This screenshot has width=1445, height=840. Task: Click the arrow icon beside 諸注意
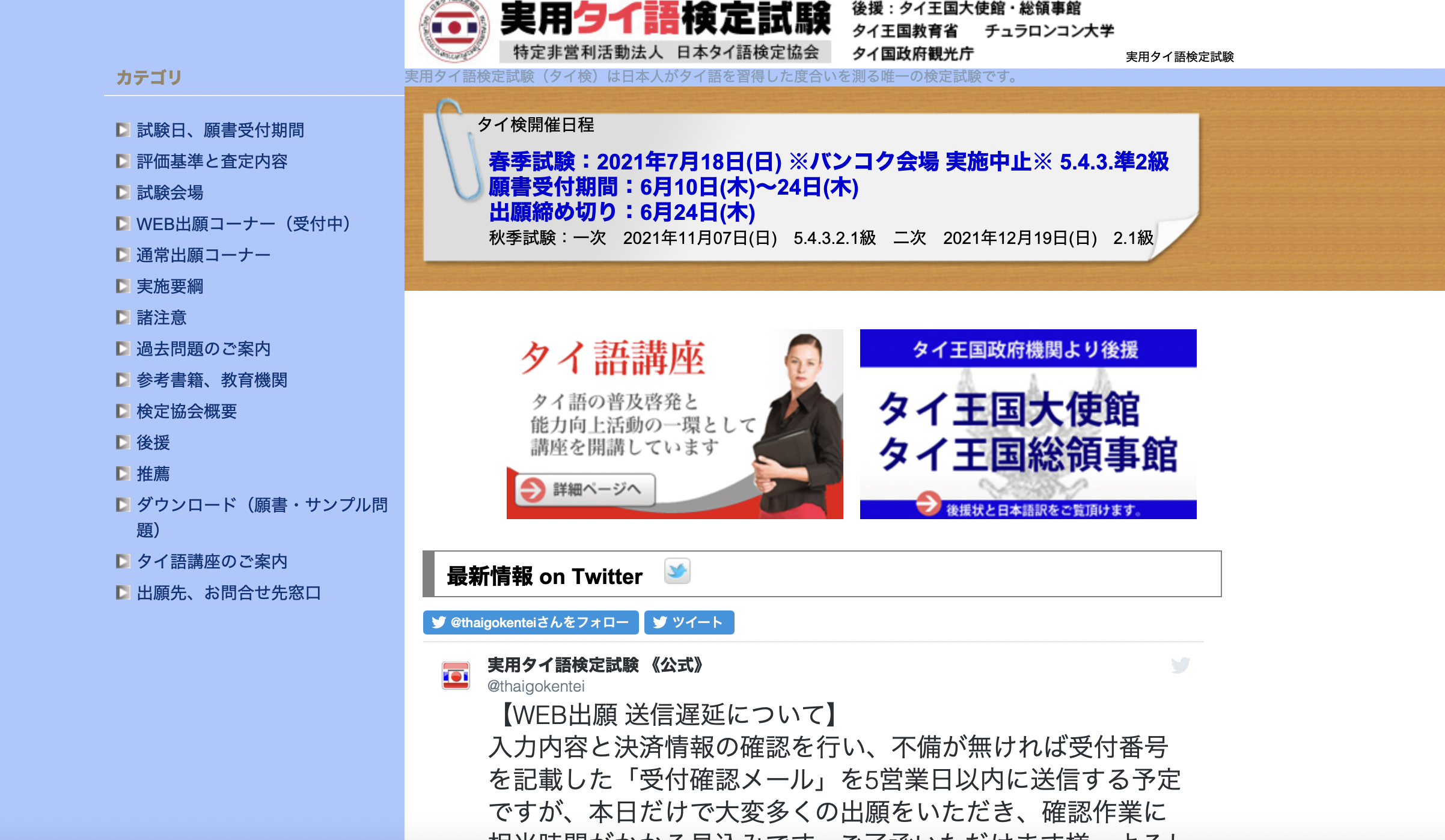(123, 317)
